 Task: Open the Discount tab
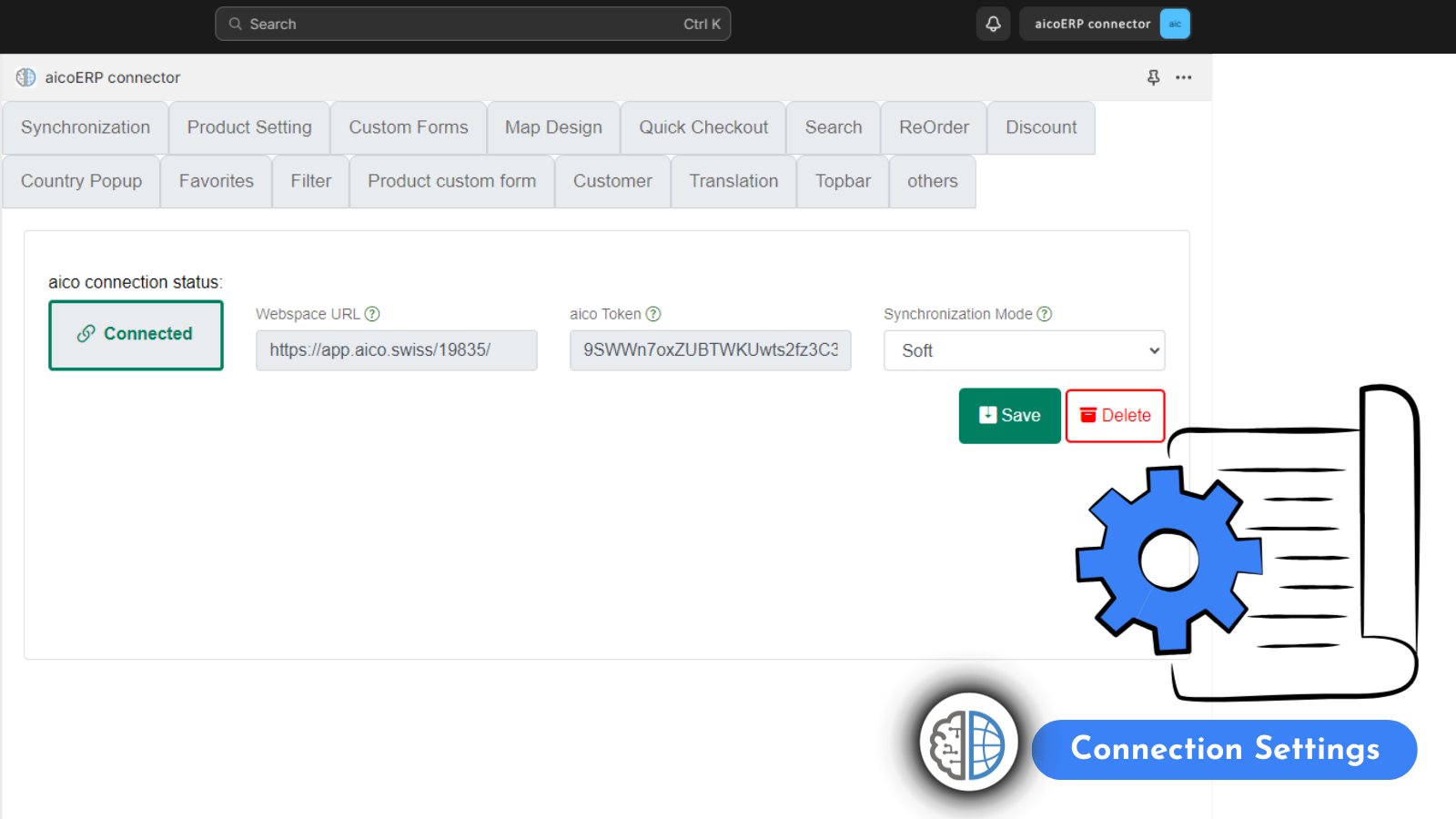(1041, 127)
